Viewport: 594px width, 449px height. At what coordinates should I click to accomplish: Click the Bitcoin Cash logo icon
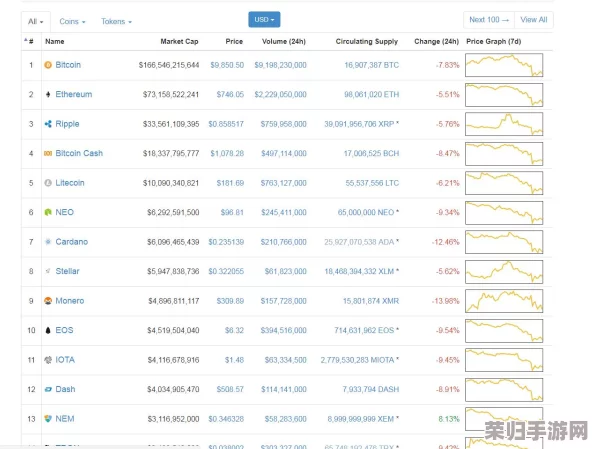pos(48,153)
